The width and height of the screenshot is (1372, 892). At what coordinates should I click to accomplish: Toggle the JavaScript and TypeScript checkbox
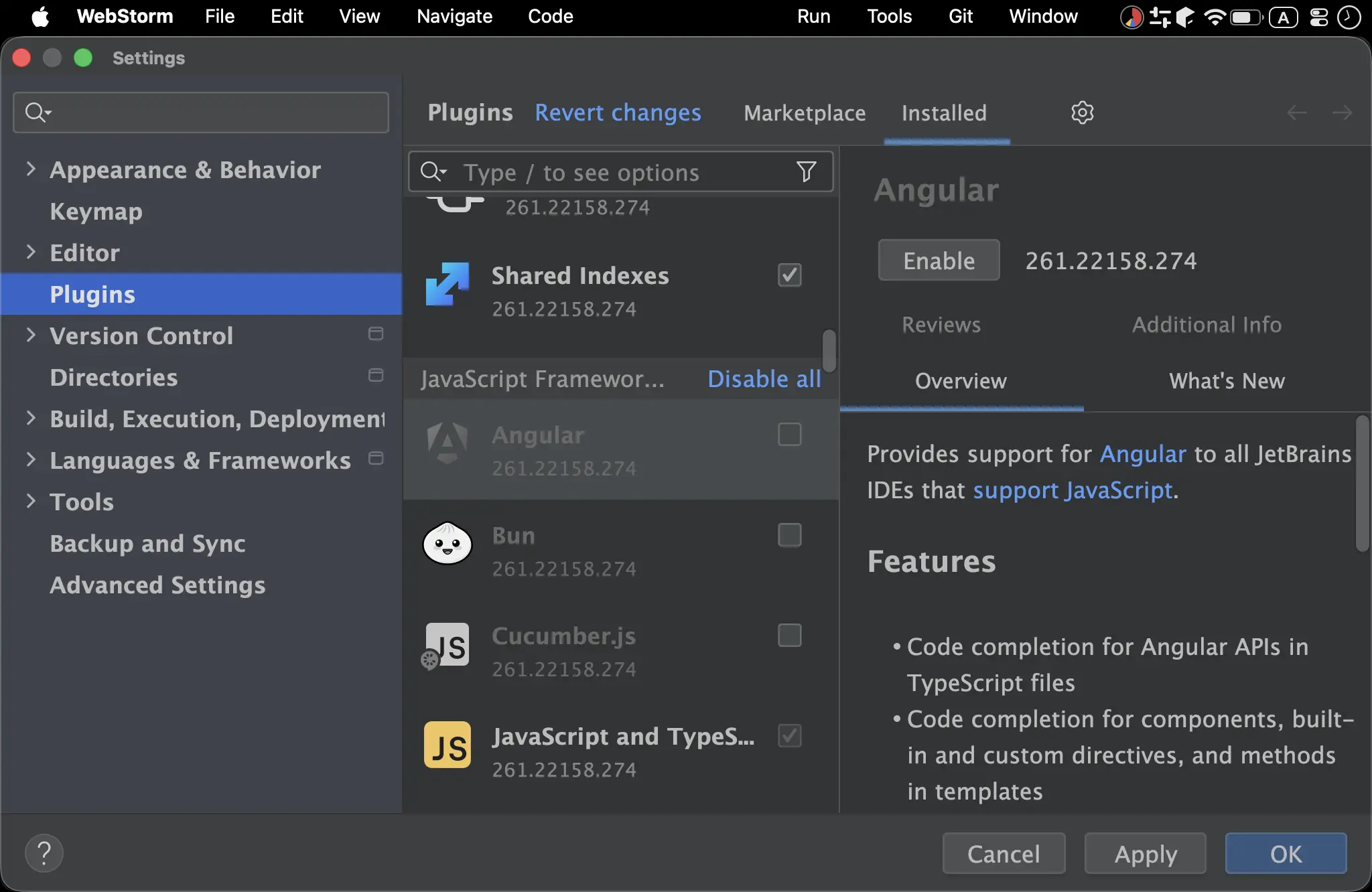[x=790, y=735]
